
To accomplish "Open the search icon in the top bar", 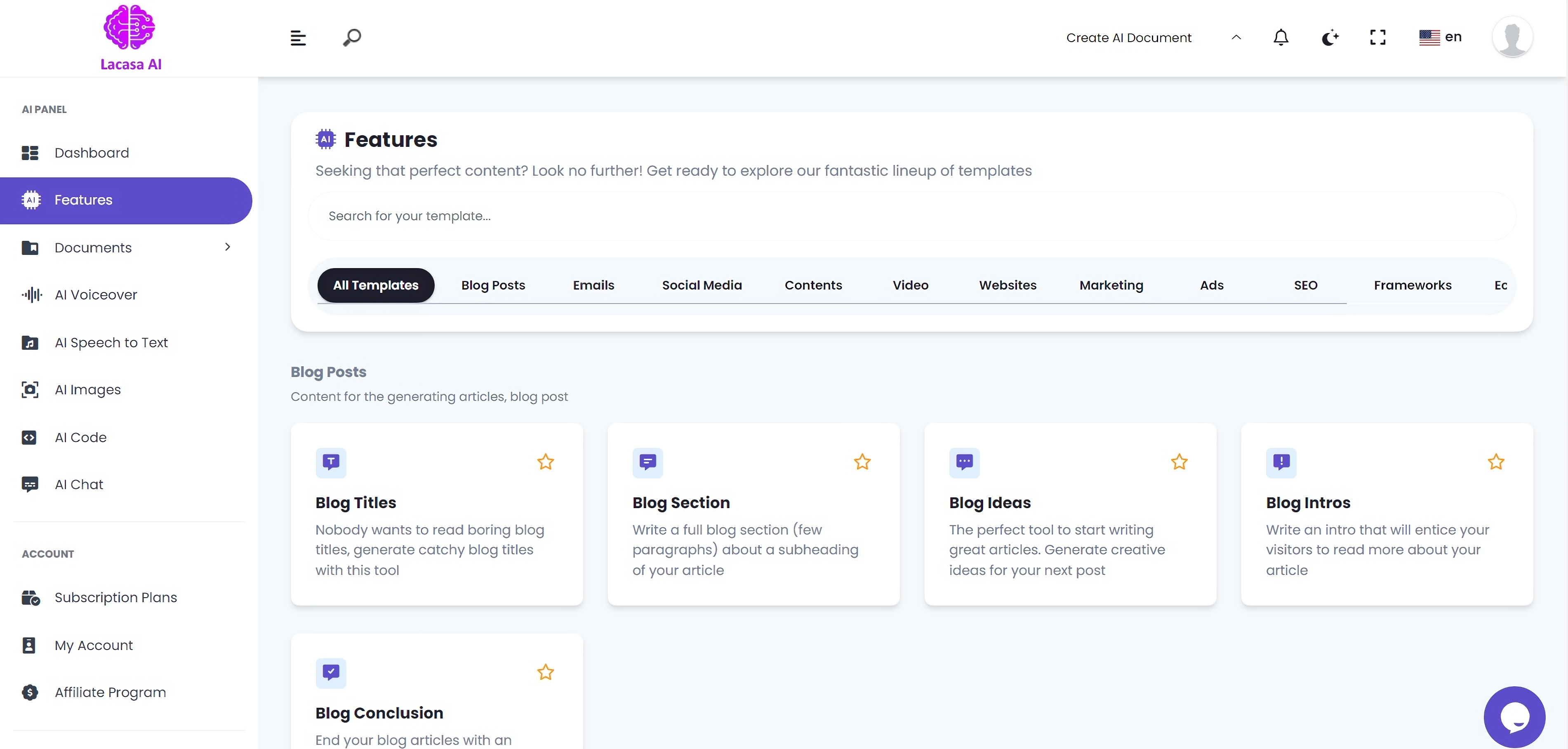I will tap(351, 37).
